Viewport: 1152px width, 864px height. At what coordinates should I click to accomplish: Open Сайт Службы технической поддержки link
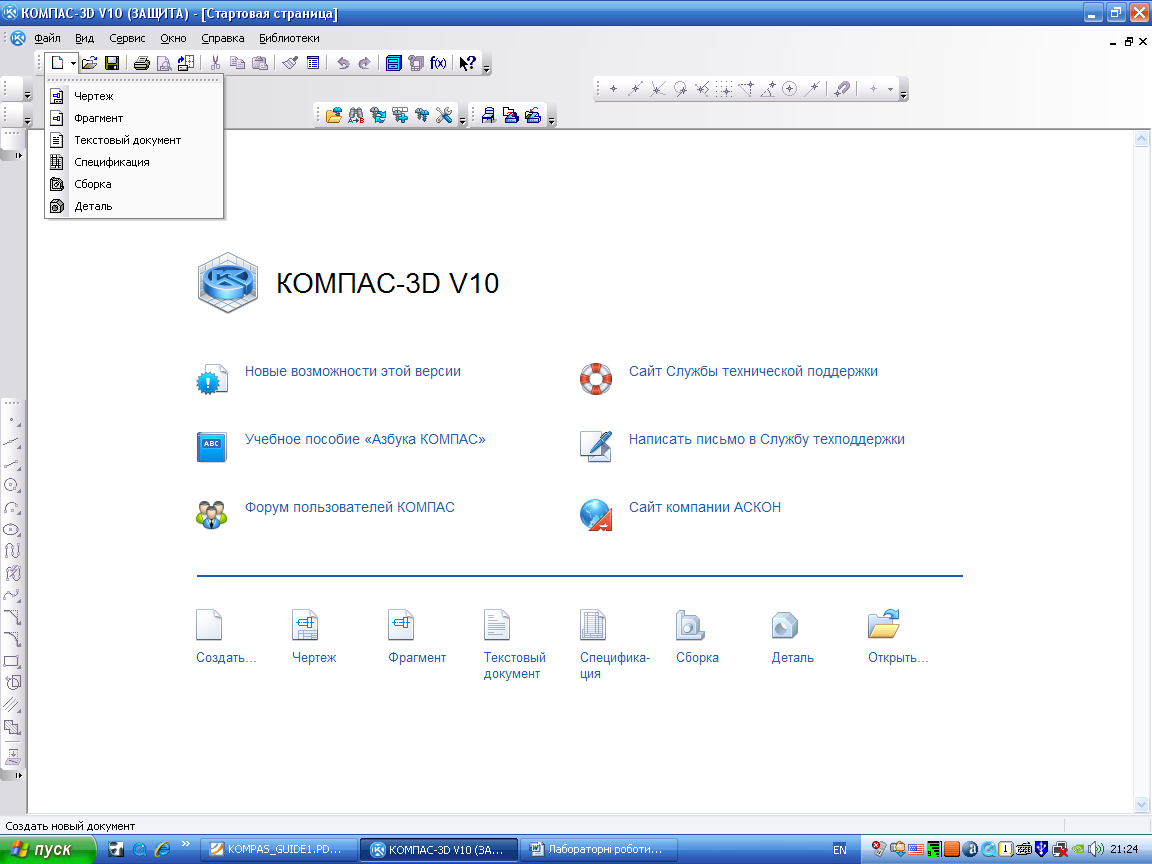point(753,372)
